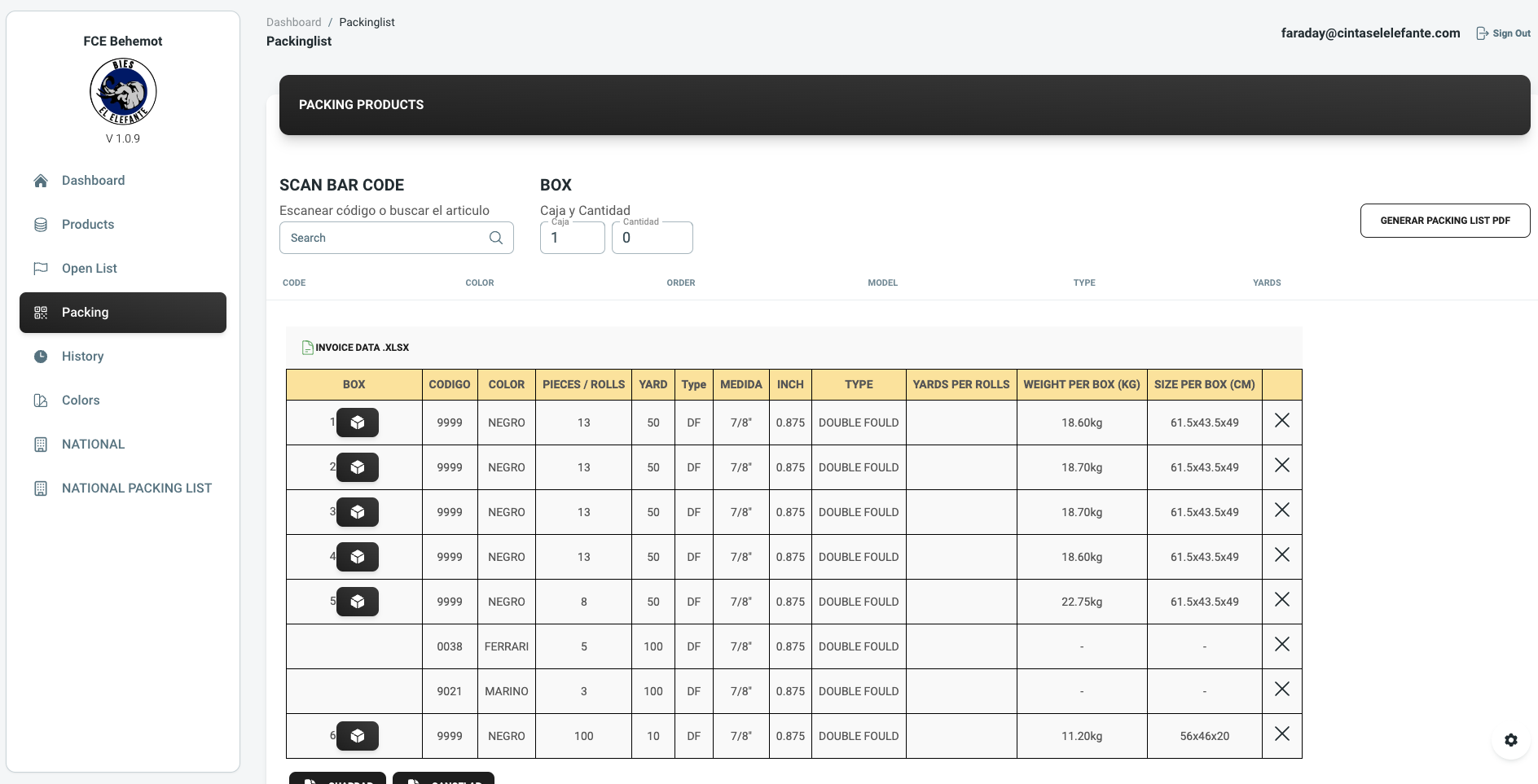
Task: Click the Cantidad input field
Action: coord(652,239)
